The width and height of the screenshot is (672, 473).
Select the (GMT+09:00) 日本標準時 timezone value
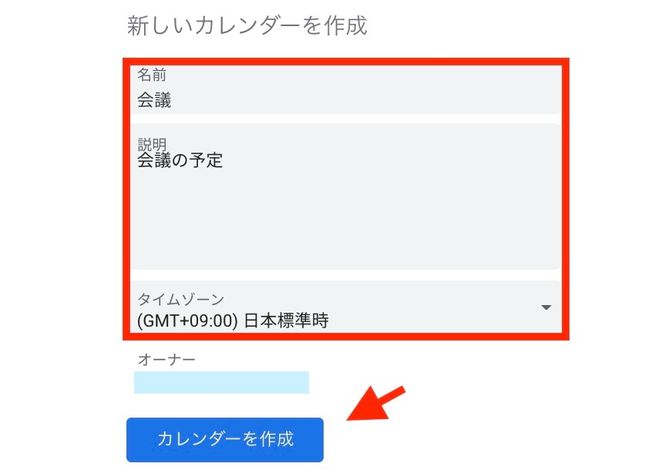(x=233, y=320)
